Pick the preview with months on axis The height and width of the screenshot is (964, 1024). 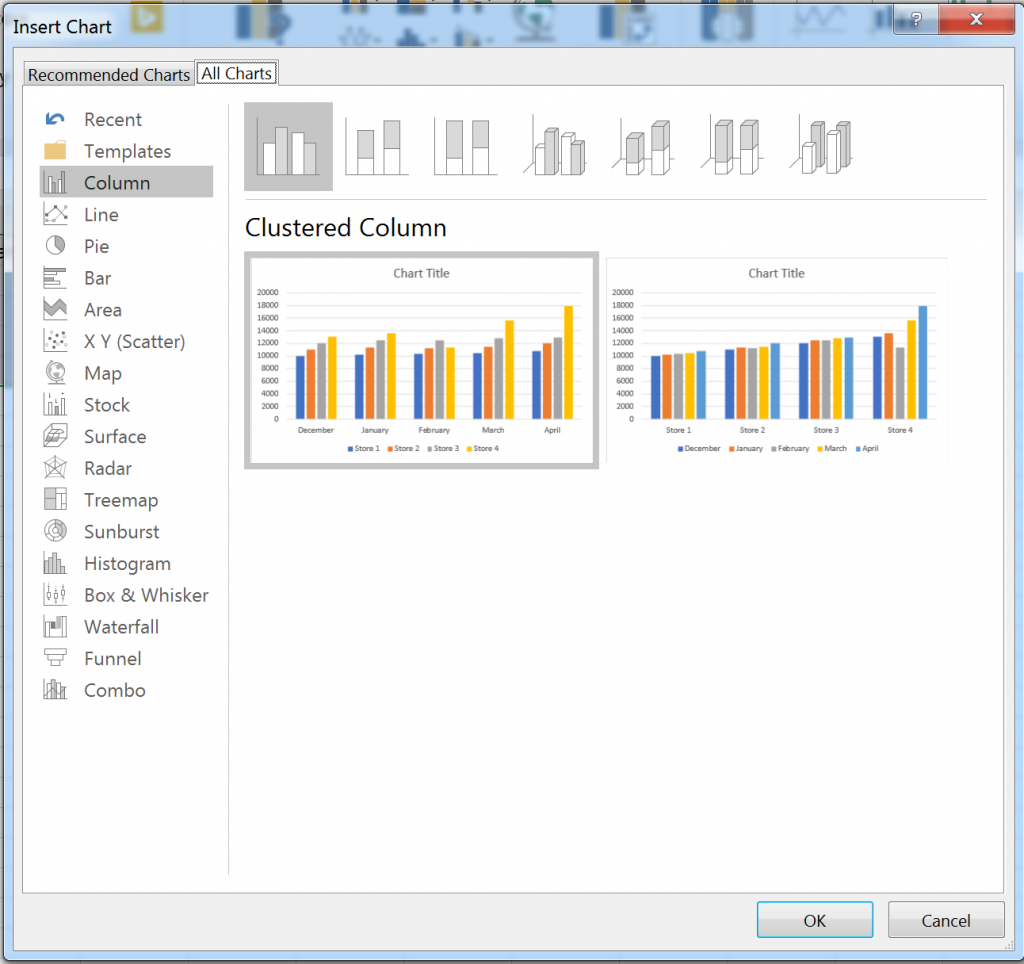421,361
